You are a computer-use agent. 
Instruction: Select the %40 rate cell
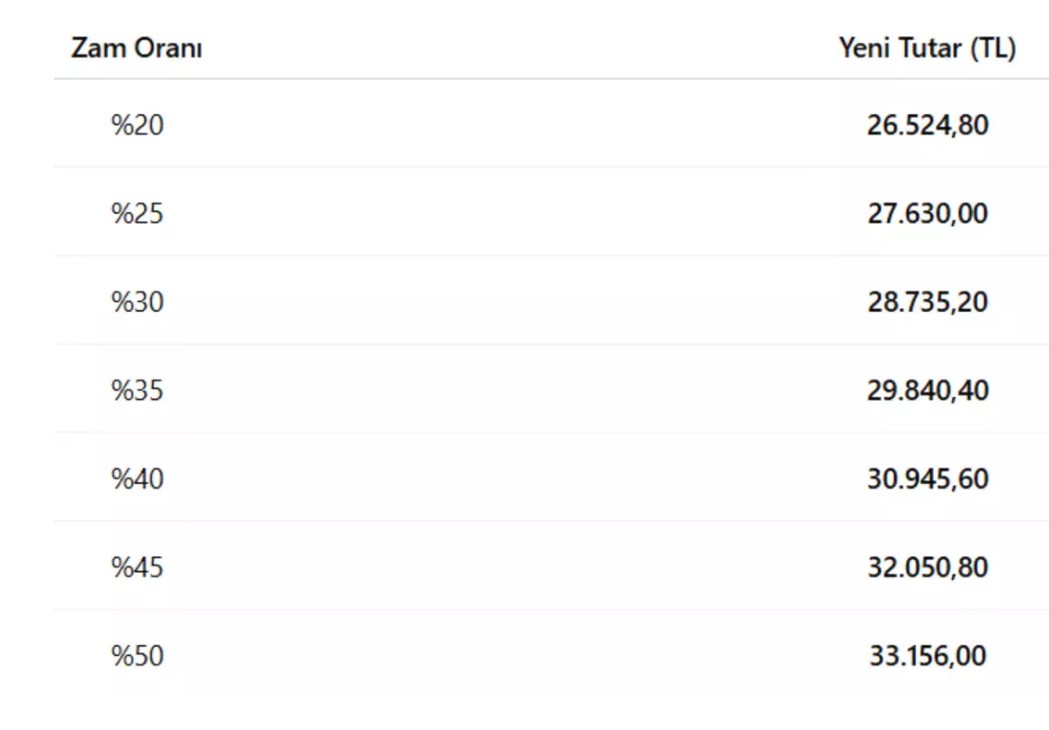tap(137, 478)
